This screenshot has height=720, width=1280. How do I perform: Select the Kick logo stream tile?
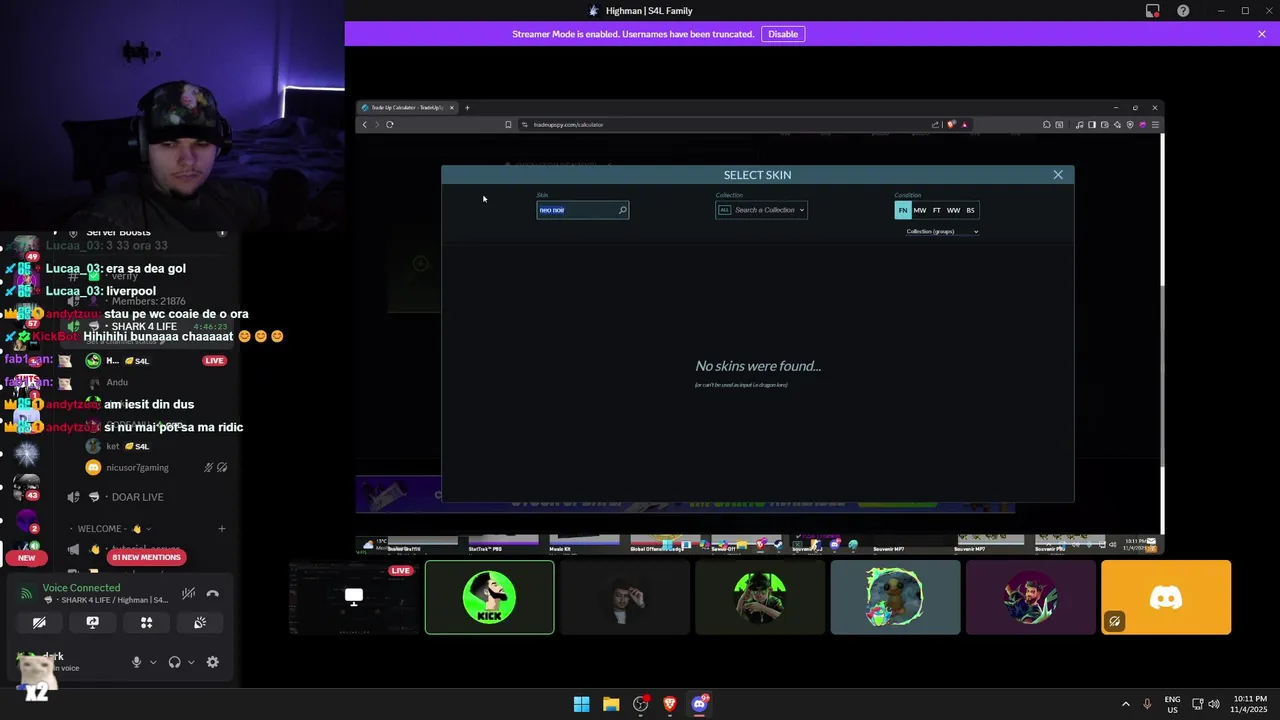click(x=489, y=597)
